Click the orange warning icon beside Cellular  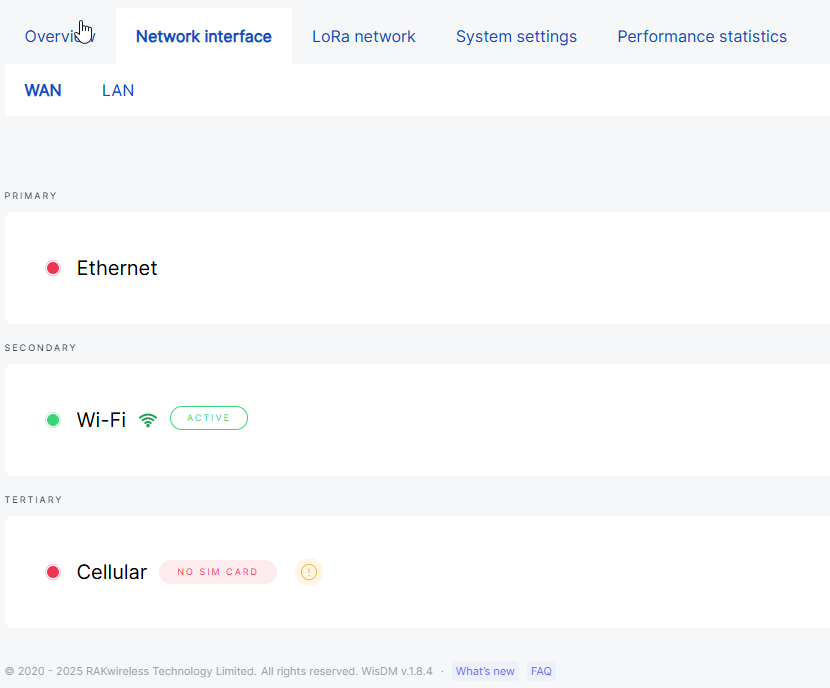[x=309, y=572]
